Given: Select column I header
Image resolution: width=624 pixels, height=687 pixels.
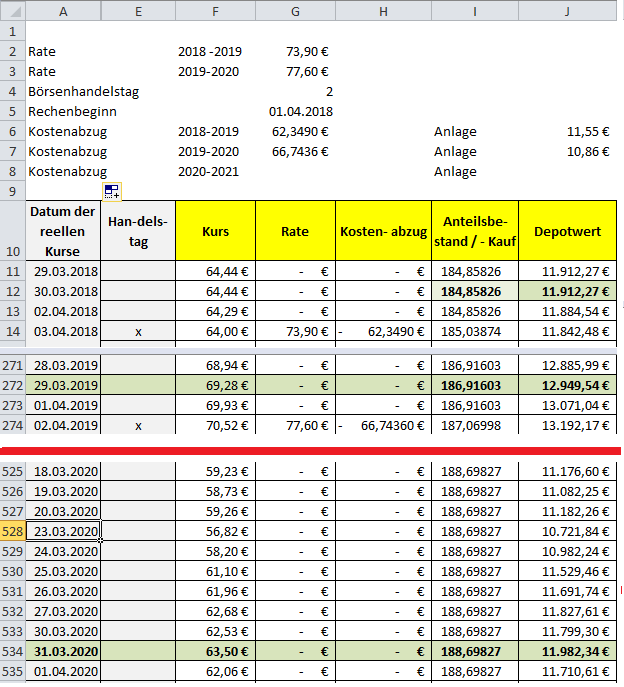Looking at the screenshot, I should tap(475, 11).
